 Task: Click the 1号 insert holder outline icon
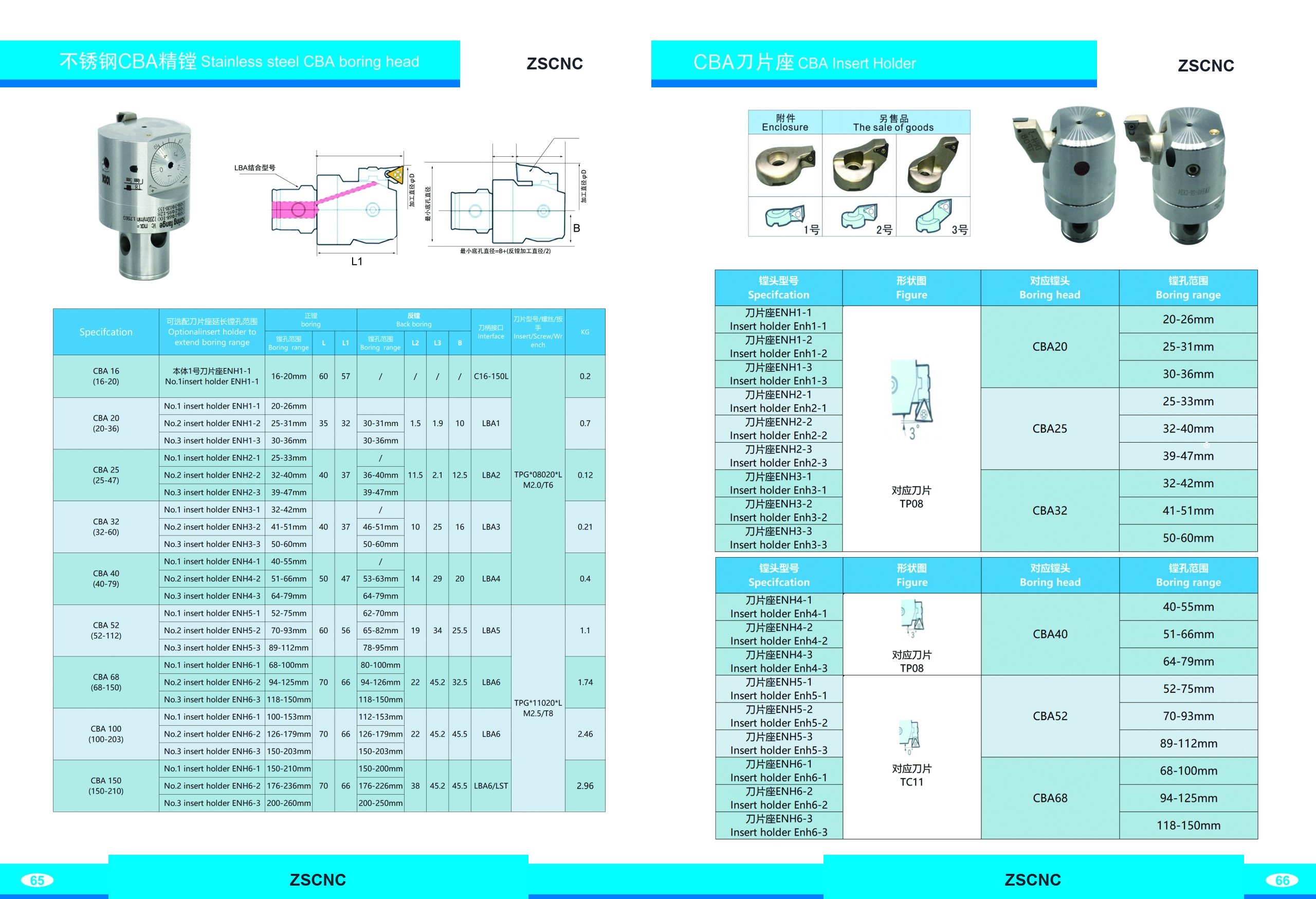point(784,217)
